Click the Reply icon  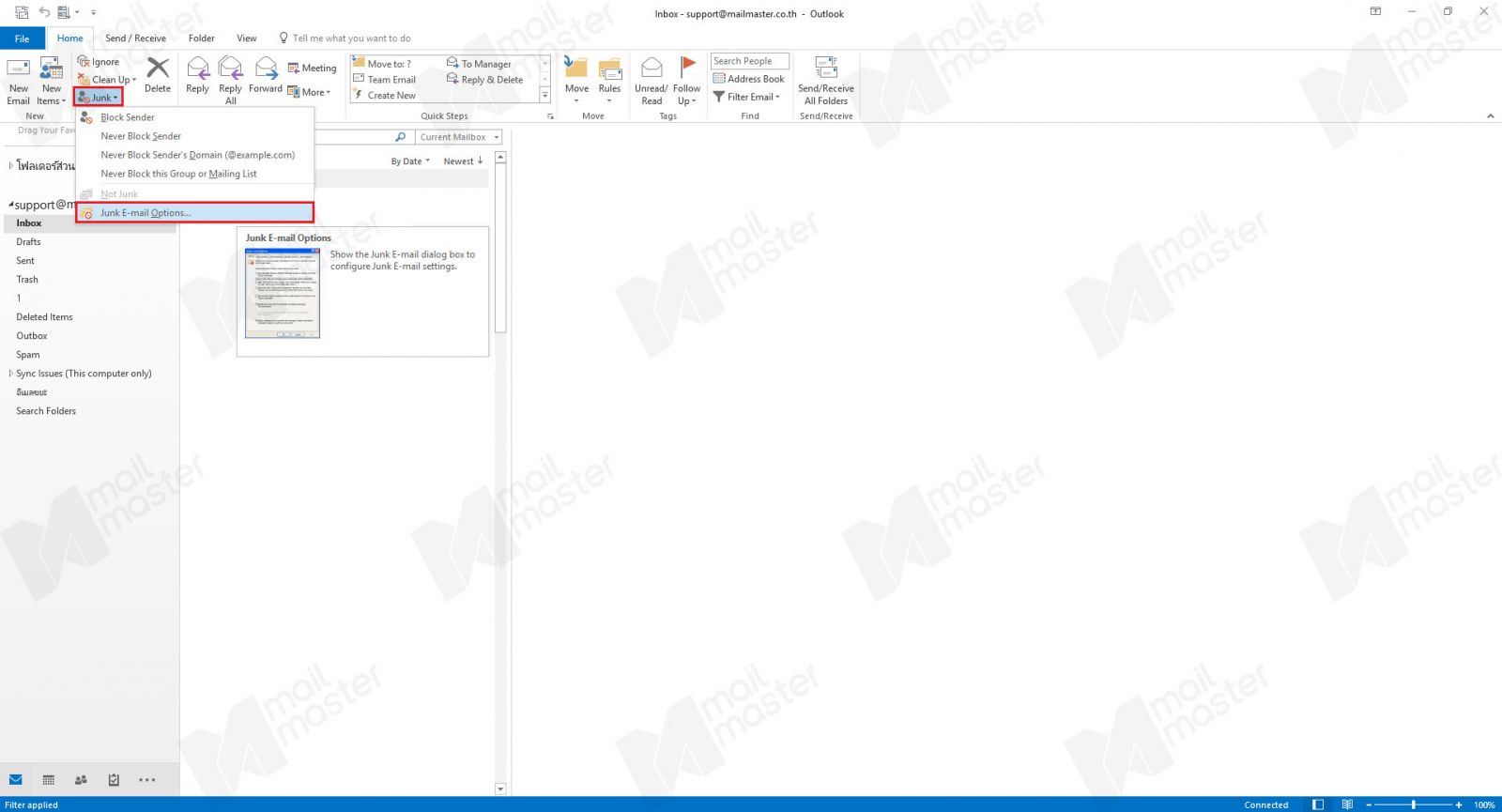tap(198, 68)
